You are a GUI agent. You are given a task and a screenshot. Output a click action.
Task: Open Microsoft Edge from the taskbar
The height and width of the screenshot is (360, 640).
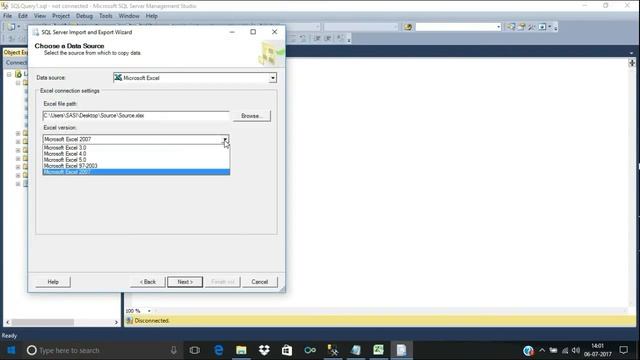(x=219, y=350)
